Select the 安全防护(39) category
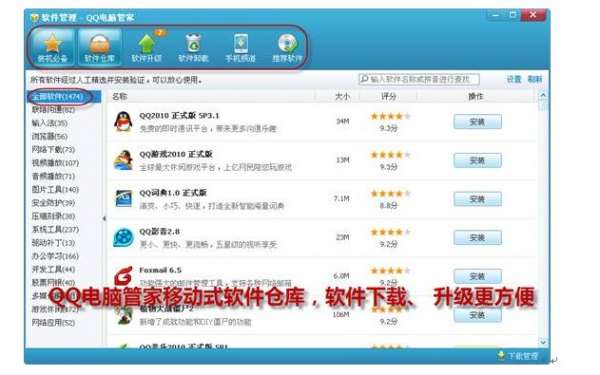600x375 pixels. tap(53, 203)
